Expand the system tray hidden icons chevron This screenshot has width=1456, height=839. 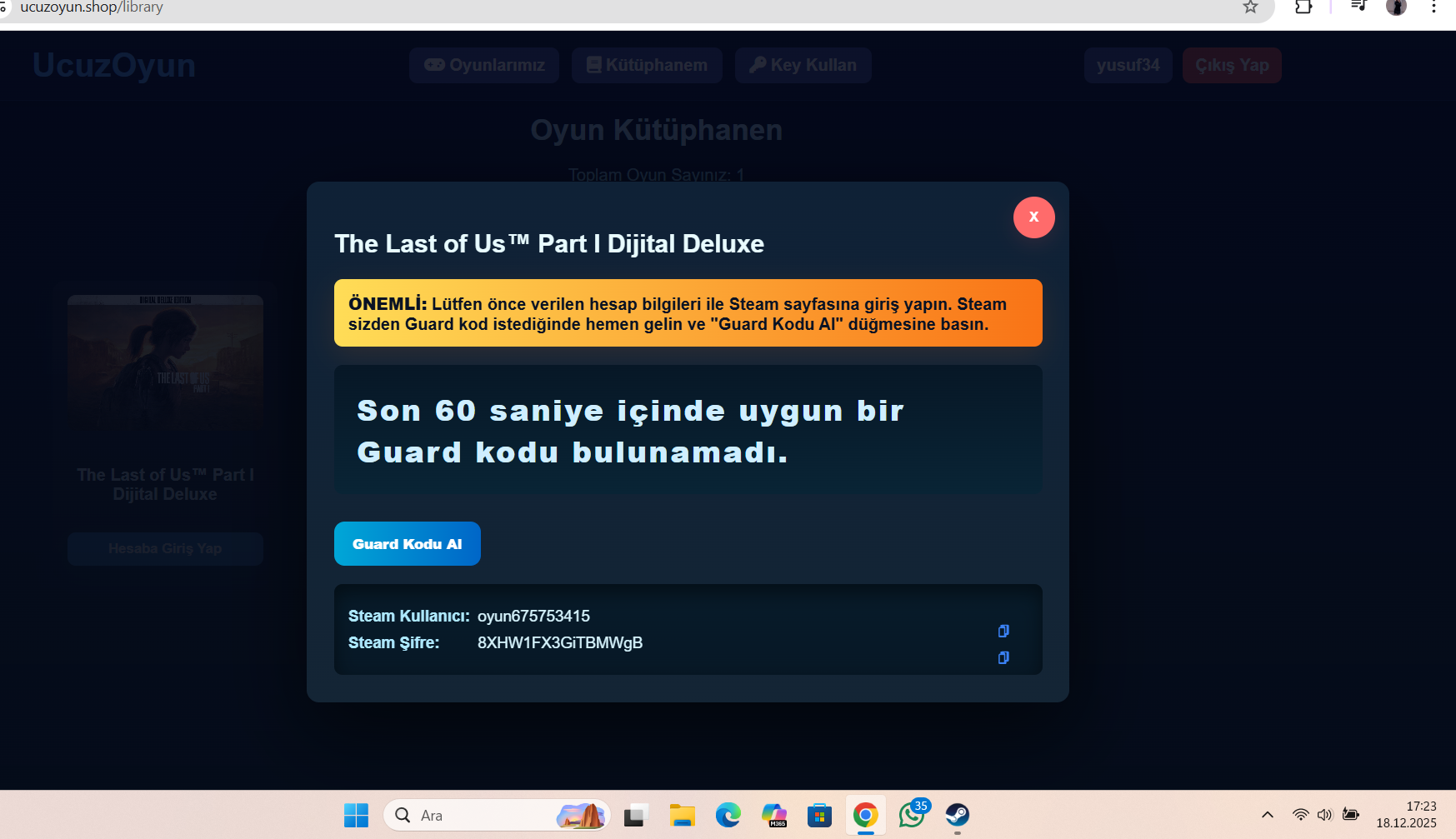coord(1267,815)
